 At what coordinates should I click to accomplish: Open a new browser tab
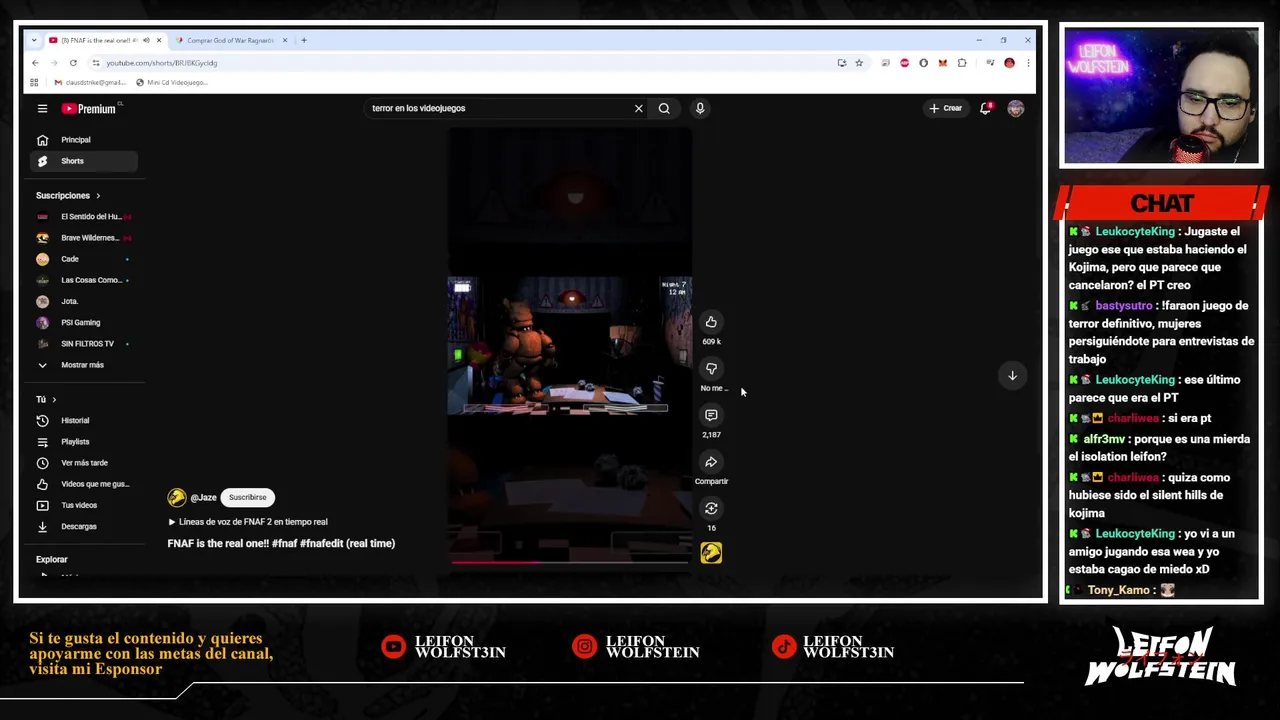click(304, 40)
